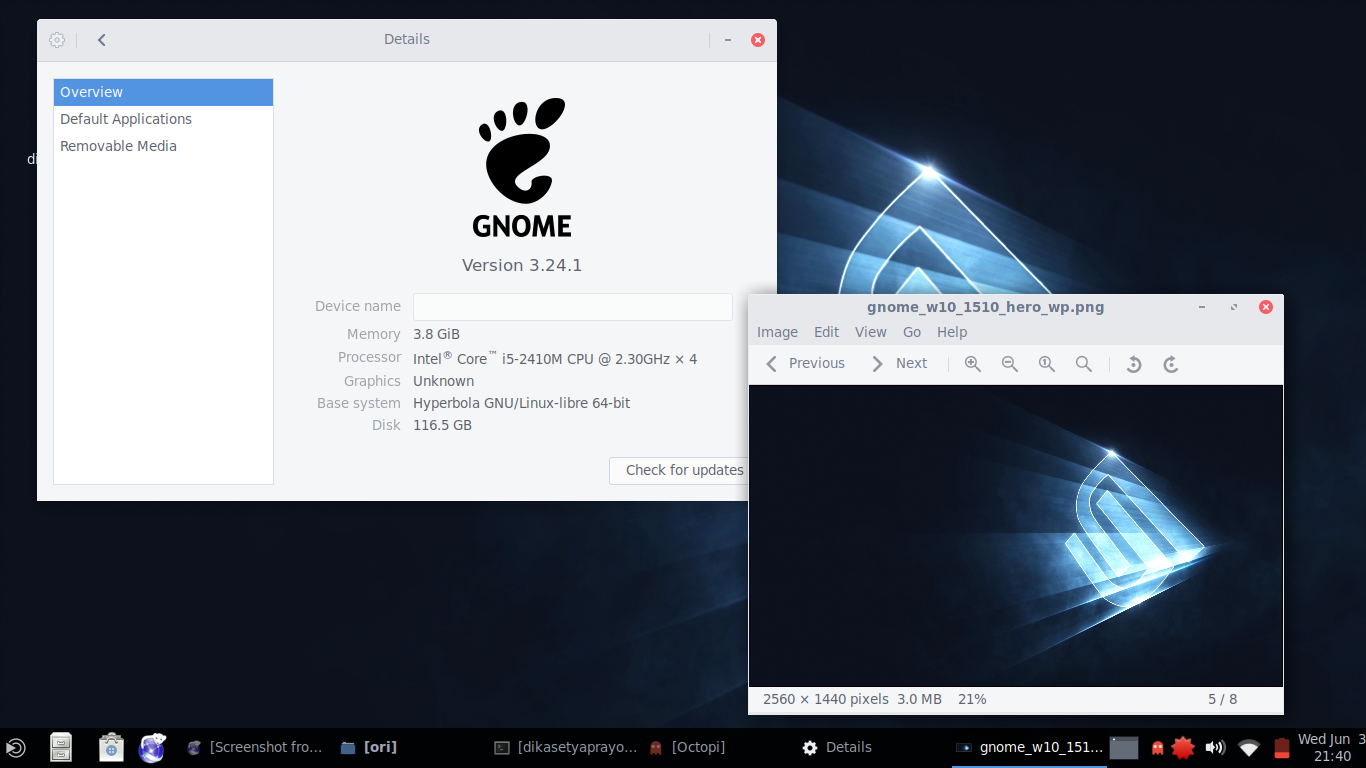The width and height of the screenshot is (1366, 768).
Task: Switch to ori folder taskbar window
Action: [369, 747]
